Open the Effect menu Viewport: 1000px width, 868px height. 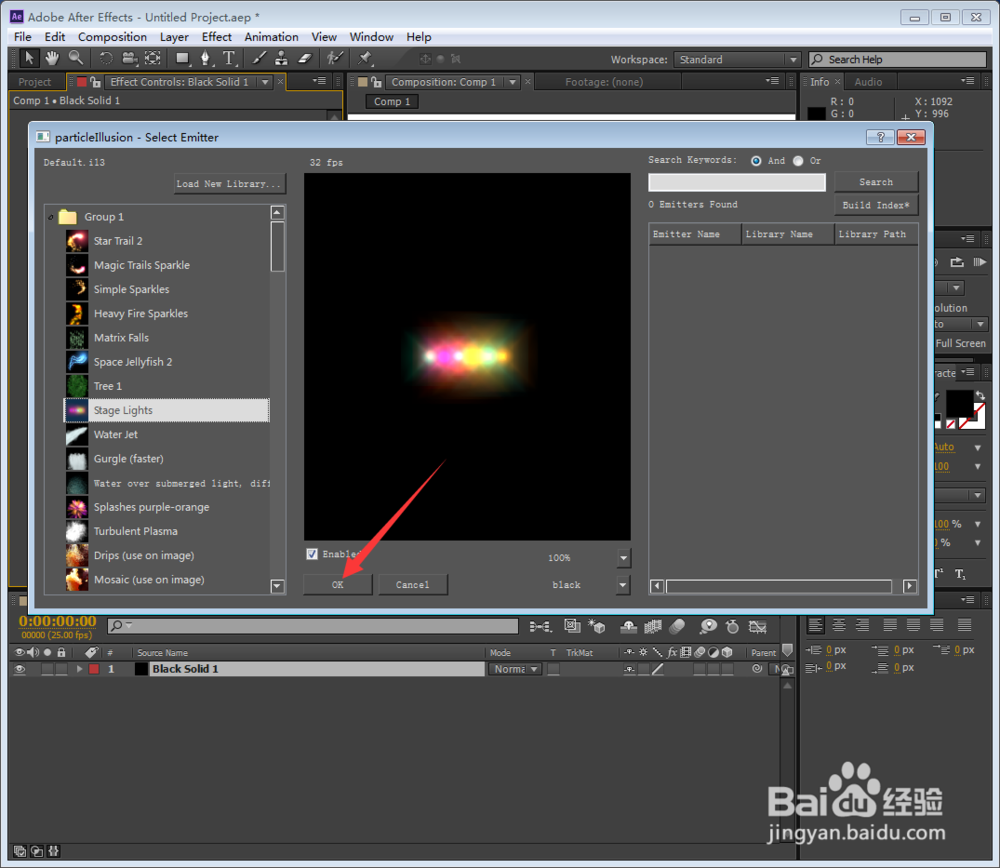coord(216,37)
